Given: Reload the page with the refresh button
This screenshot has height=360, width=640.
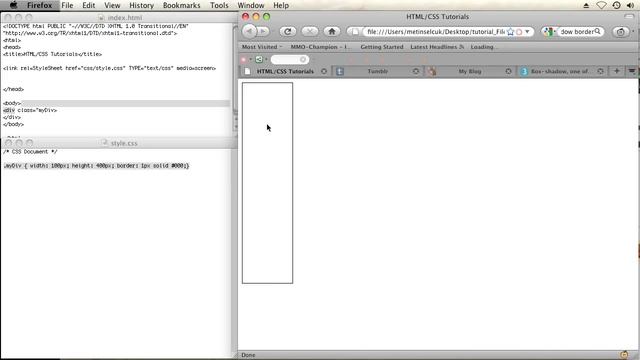Looking at the screenshot, I should [288, 31].
